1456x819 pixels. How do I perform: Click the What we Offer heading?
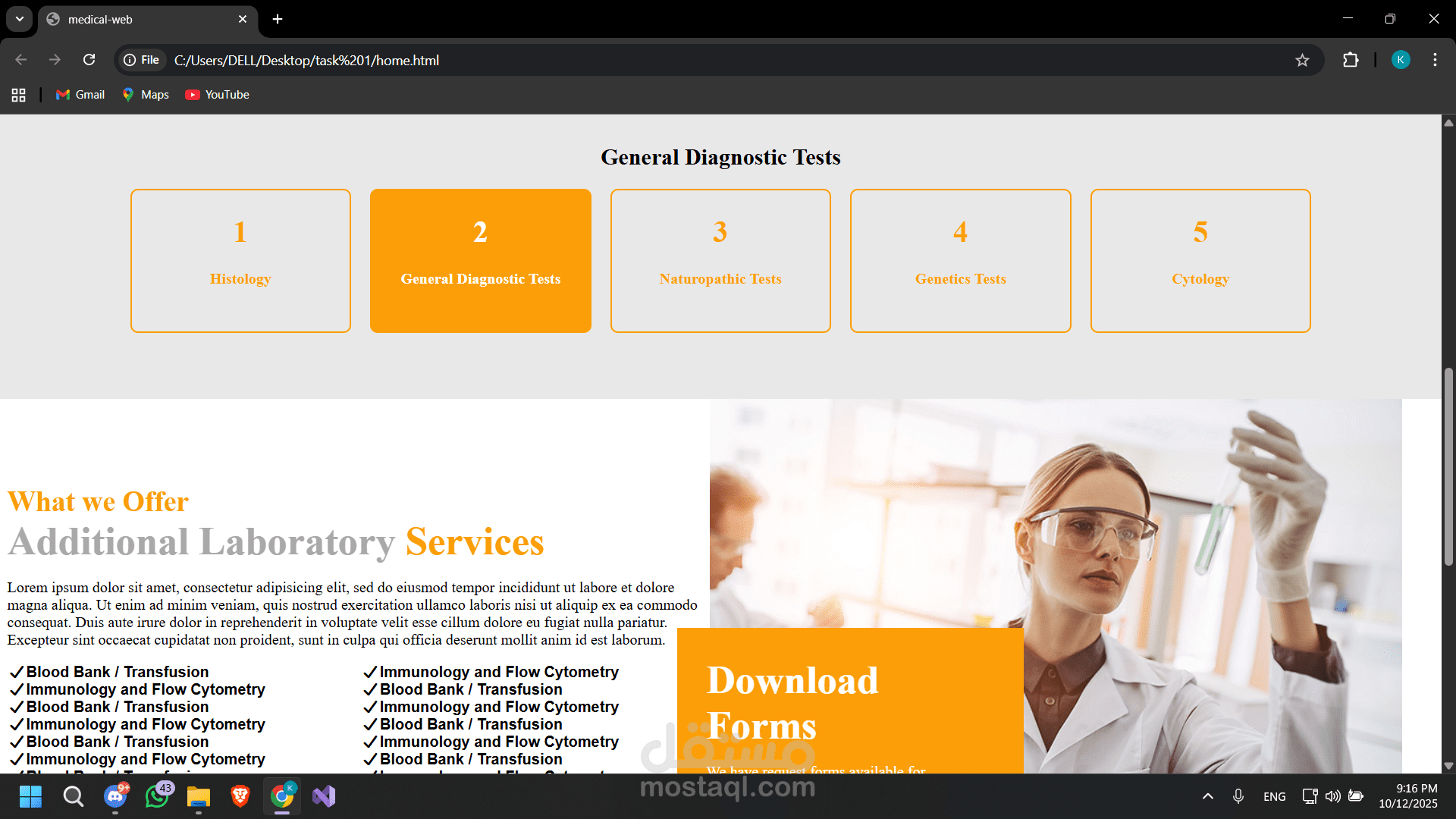(98, 502)
